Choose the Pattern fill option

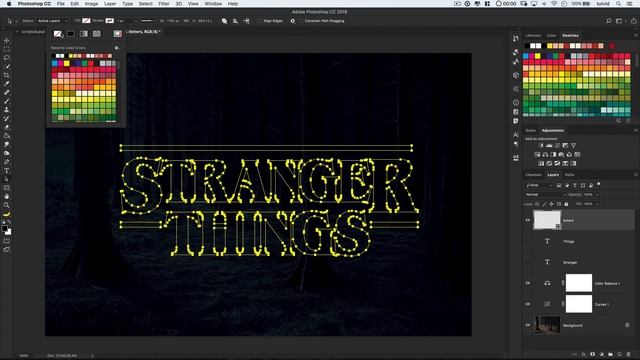[96, 34]
